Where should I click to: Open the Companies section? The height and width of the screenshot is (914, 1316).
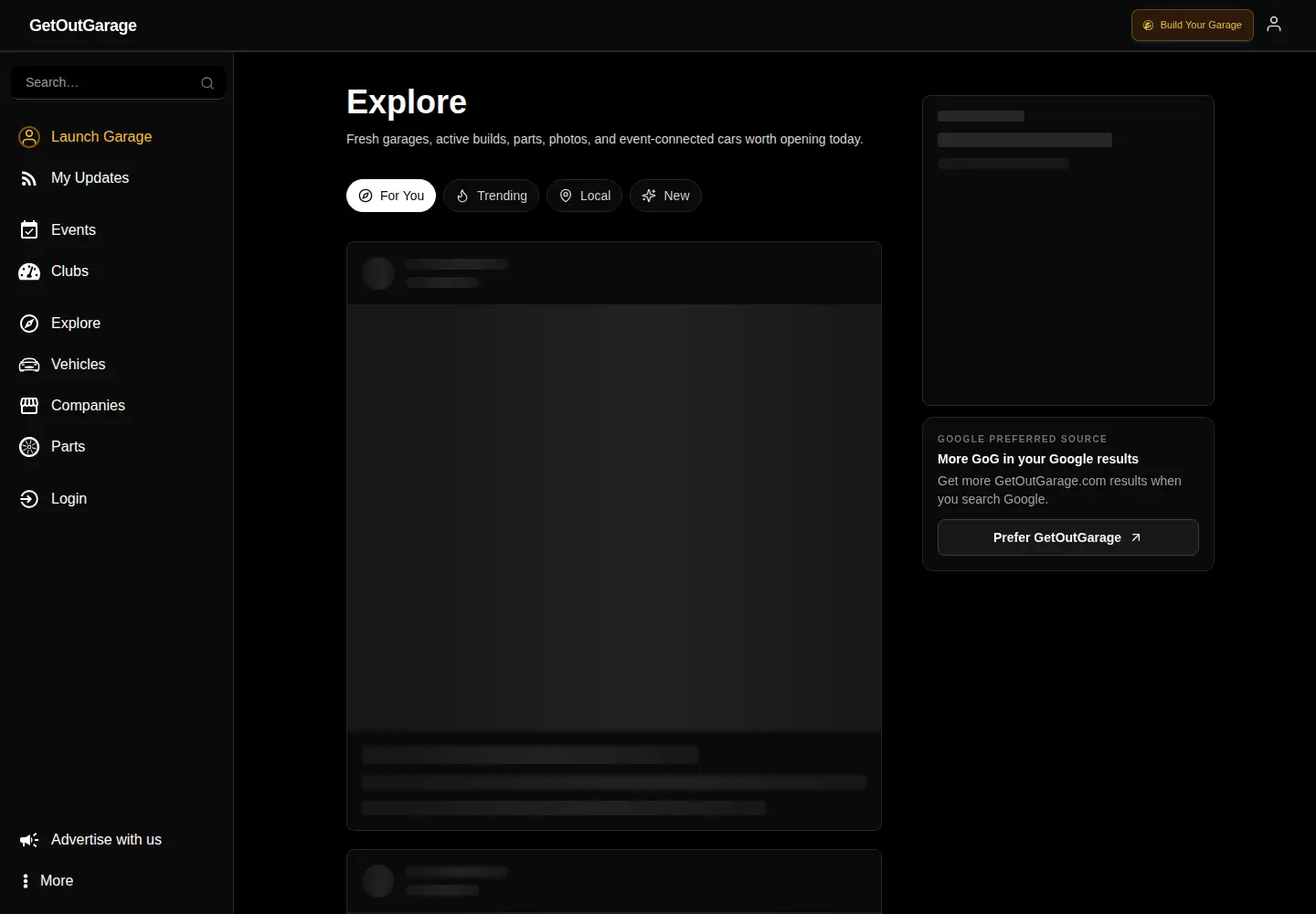pyautogui.click(x=88, y=406)
